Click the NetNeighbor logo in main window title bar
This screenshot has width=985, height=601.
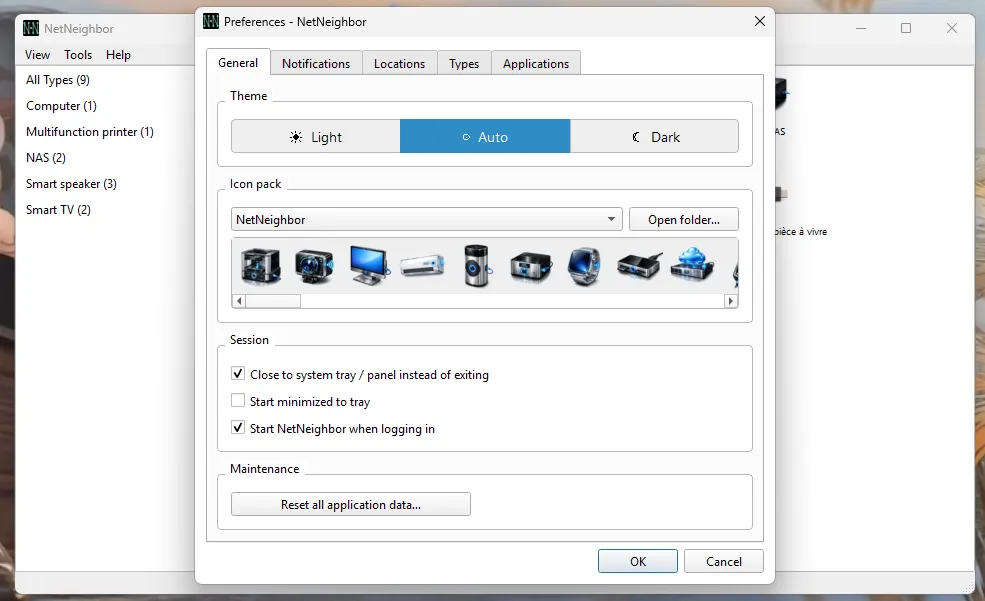coord(31,28)
